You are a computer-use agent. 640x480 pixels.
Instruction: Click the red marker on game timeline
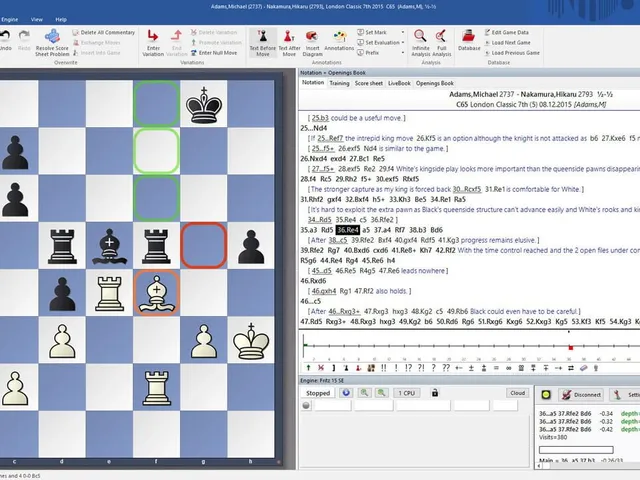coord(571,348)
